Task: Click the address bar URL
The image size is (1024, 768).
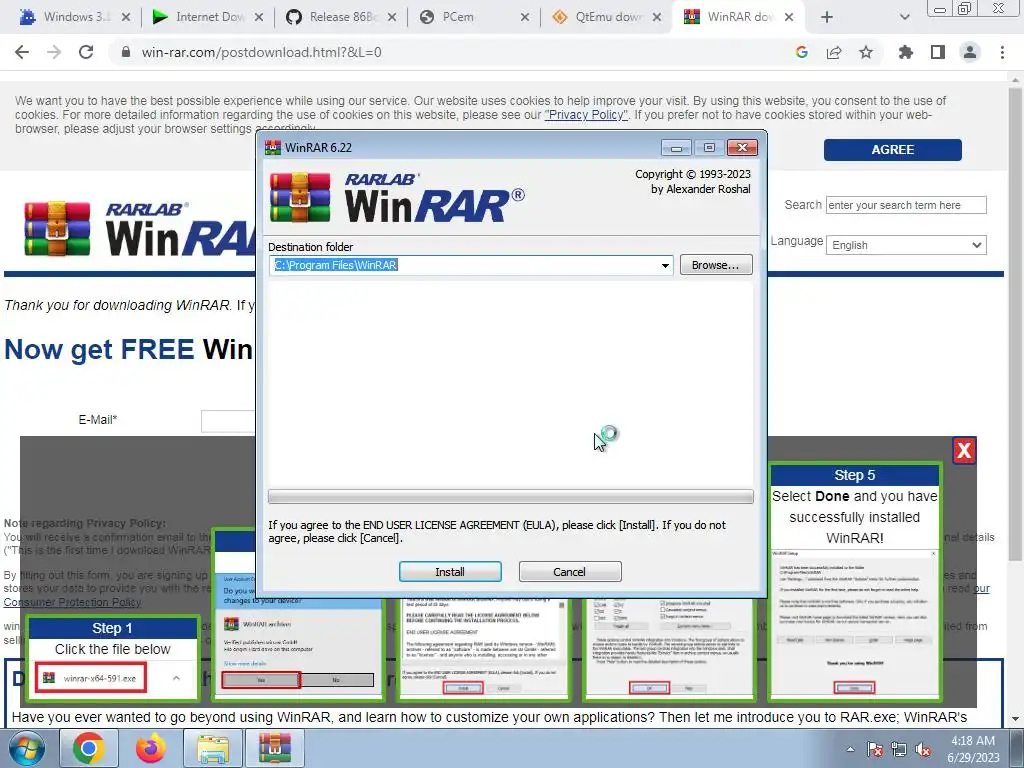Action: click(261, 52)
